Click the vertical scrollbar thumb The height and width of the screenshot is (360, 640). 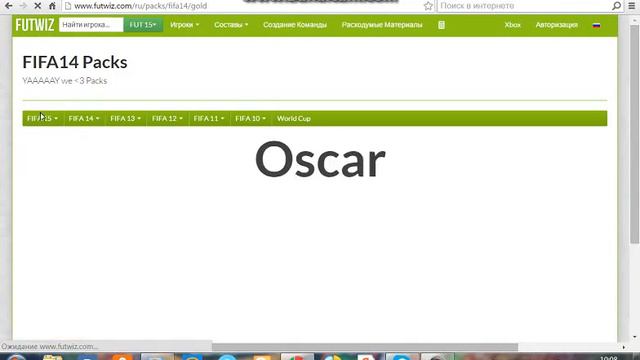click(634, 134)
